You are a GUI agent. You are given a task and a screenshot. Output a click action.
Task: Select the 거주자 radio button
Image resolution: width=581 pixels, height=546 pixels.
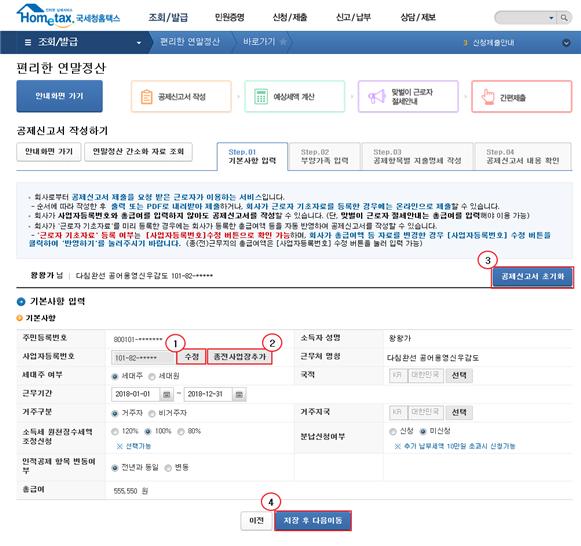[x=114, y=413]
